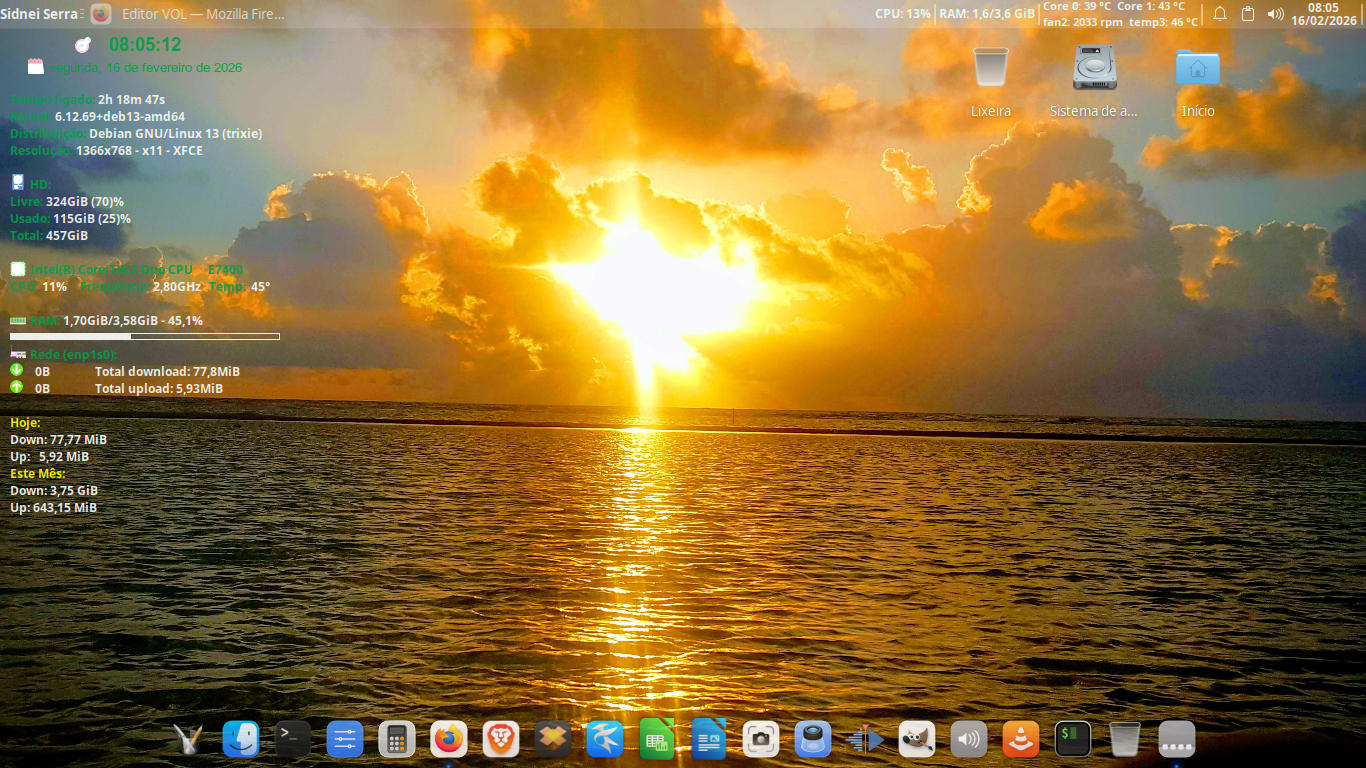Launch VLC media player from the dock

(x=1021, y=740)
